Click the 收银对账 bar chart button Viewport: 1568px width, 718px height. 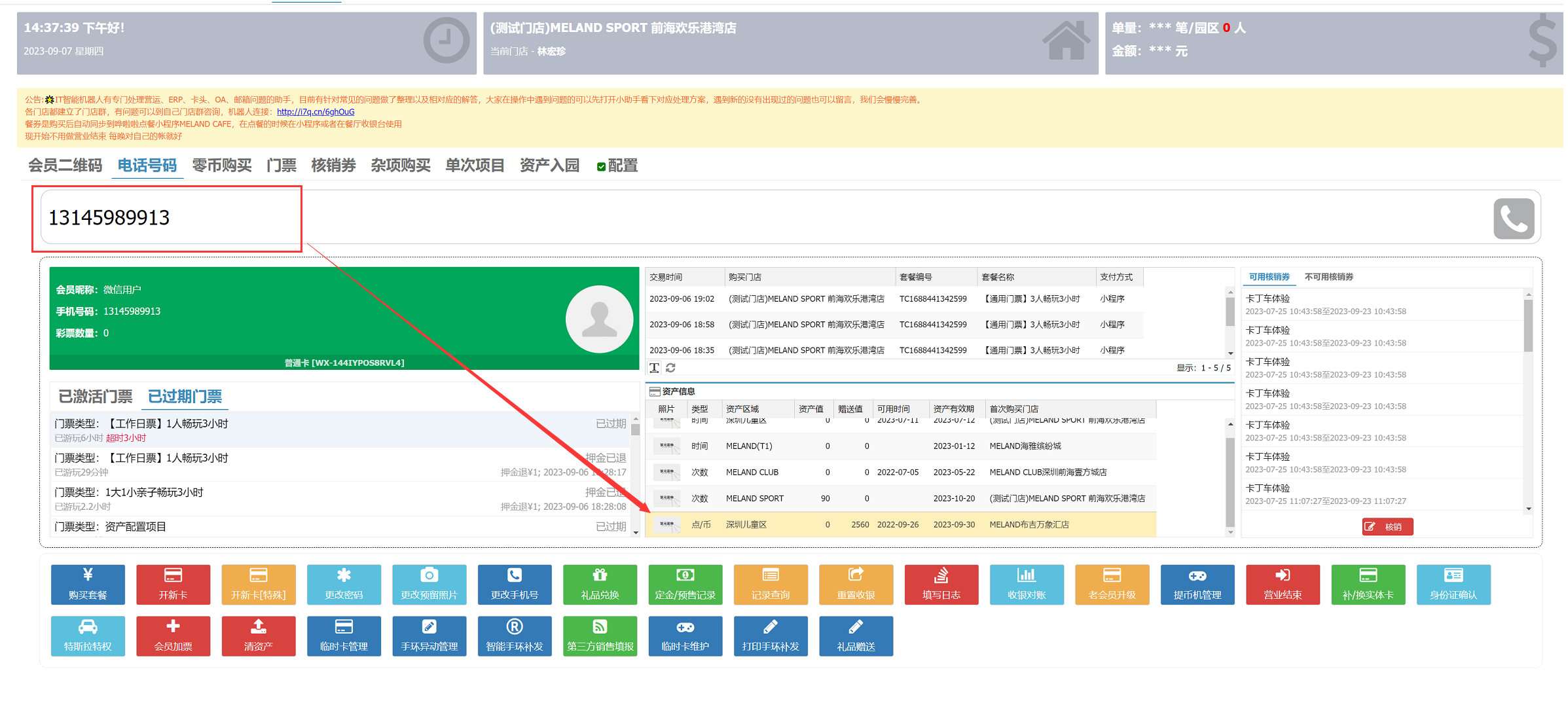(1026, 584)
